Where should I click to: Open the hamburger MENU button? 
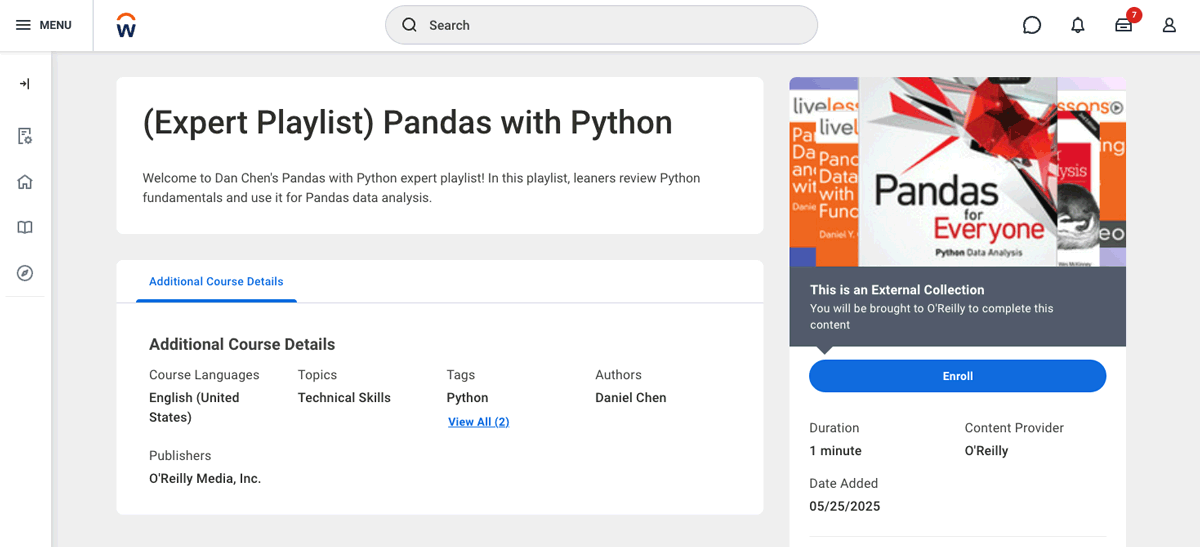point(44,25)
